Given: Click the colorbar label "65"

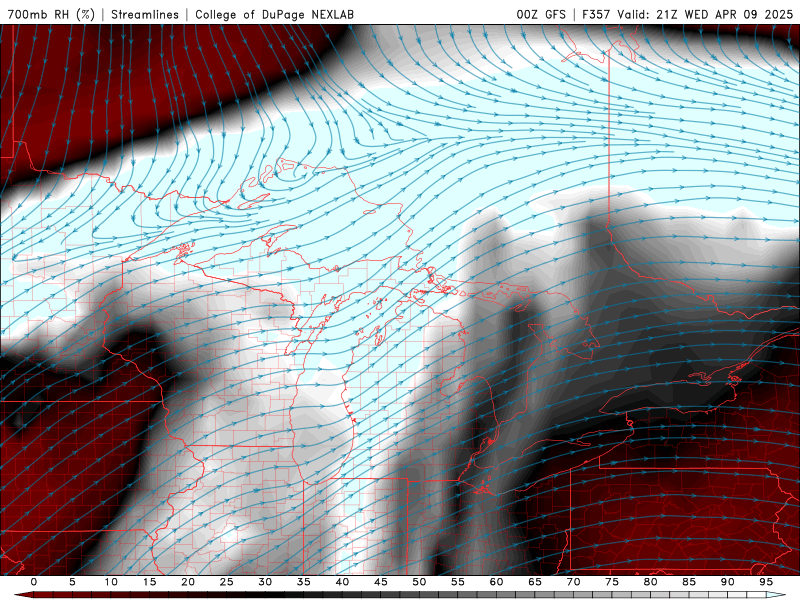Looking at the screenshot, I should (535, 582).
